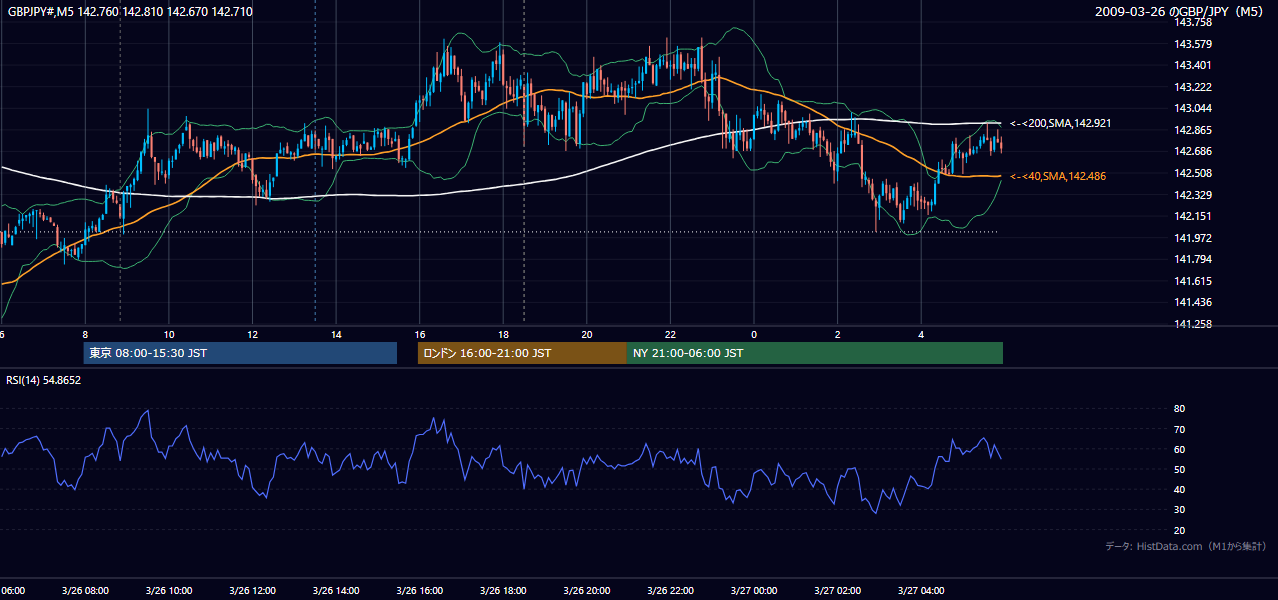Click time axis label 3/26 10:00
This screenshot has height=600, width=1278.
tap(168, 591)
